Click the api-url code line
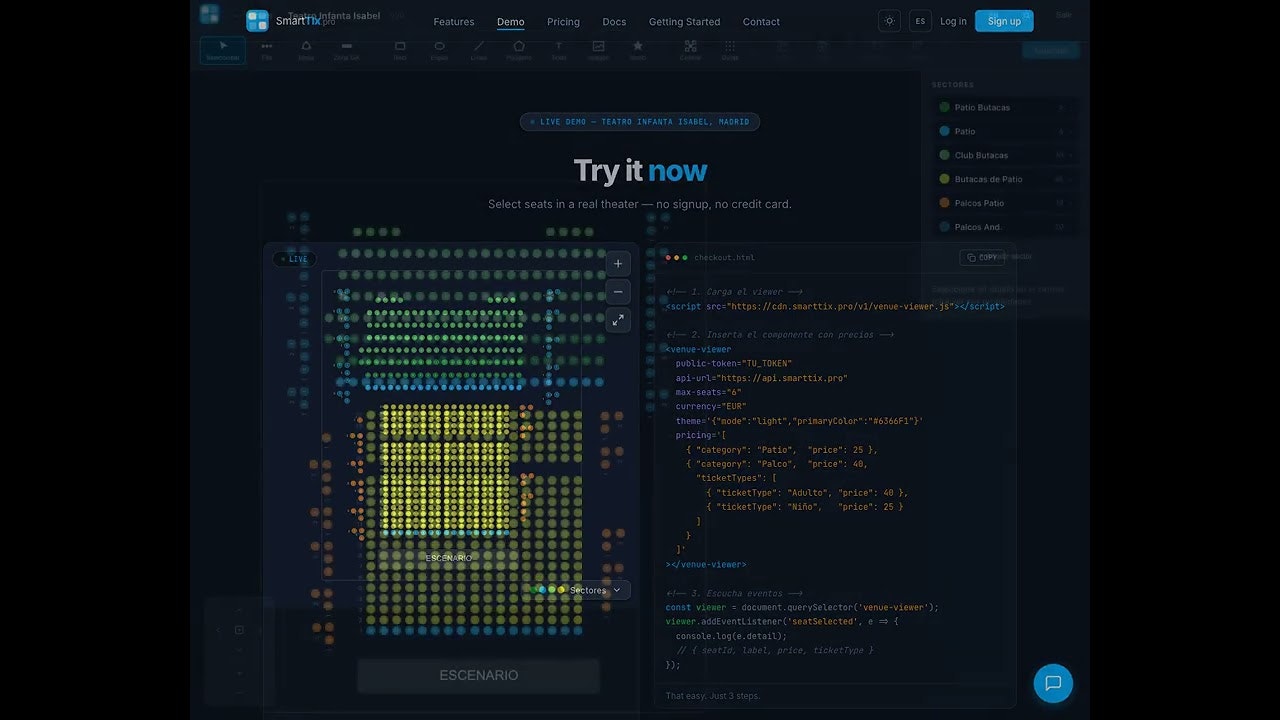This screenshot has height=720, width=1280. coord(761,378)
